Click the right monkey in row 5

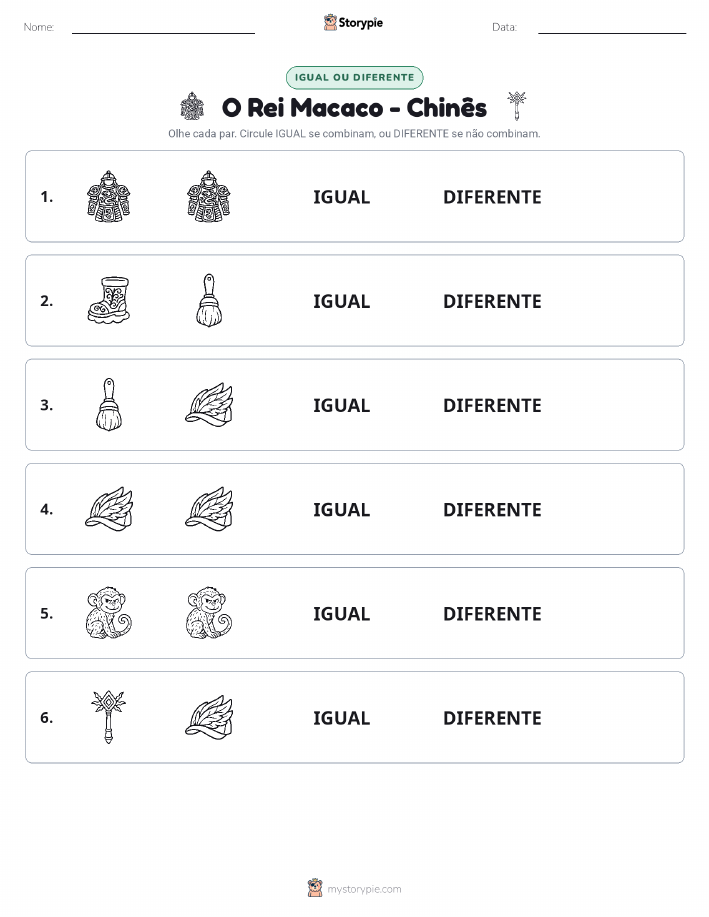click(x=209, y=613)
